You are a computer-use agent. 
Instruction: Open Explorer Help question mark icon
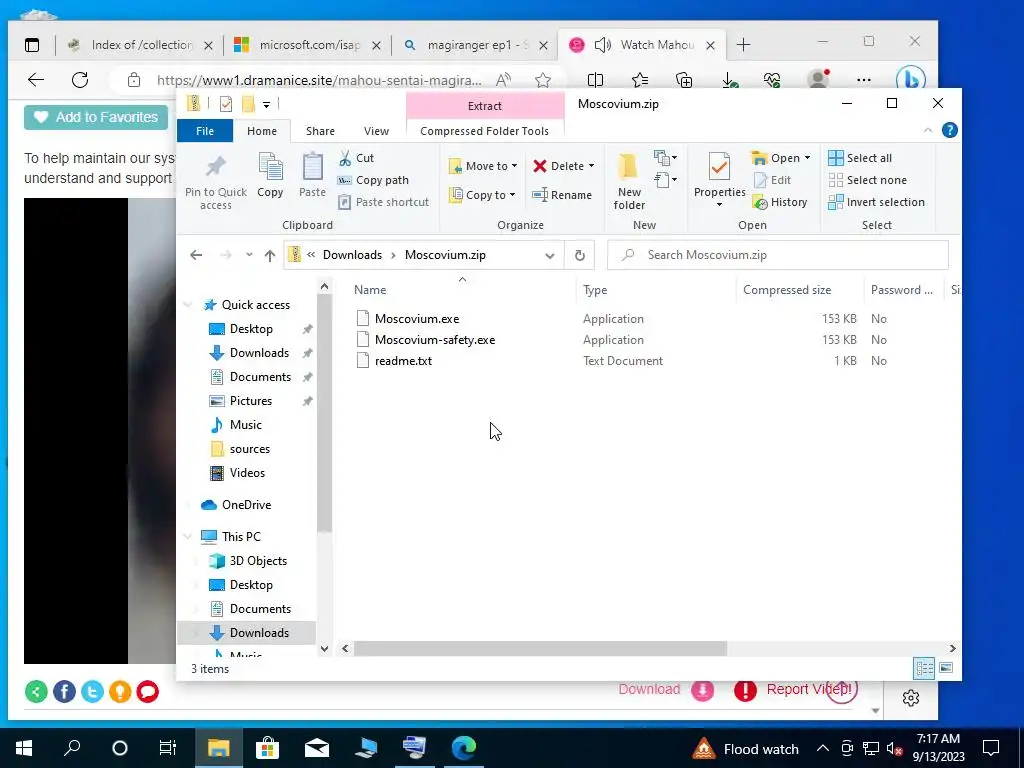[x=950, y=131]
